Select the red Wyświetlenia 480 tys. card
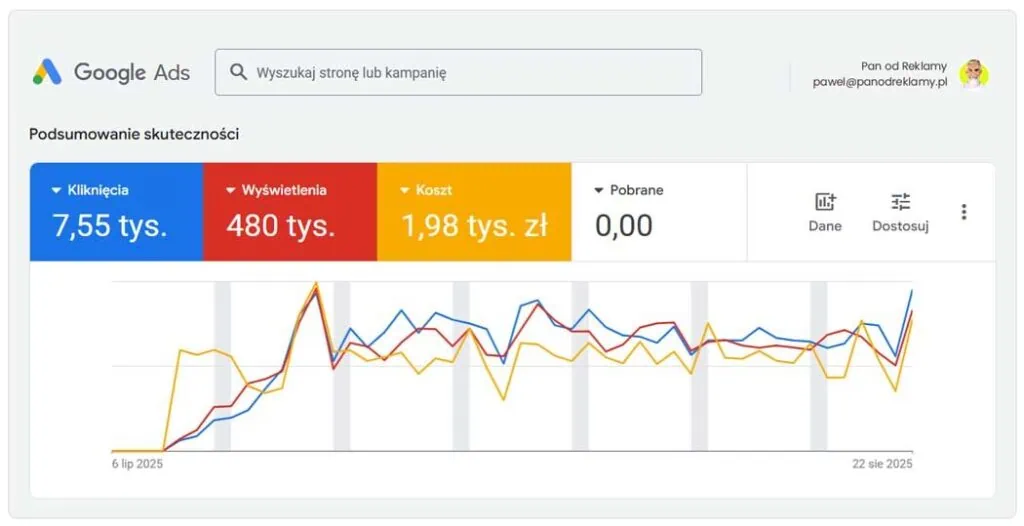This screenshot has height=526, width=1024. [290, 212]
